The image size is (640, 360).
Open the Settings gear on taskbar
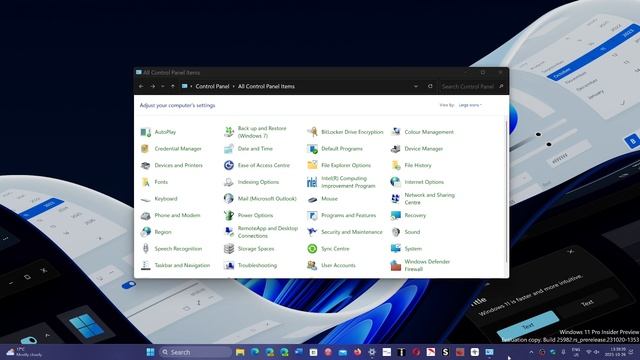372,352
